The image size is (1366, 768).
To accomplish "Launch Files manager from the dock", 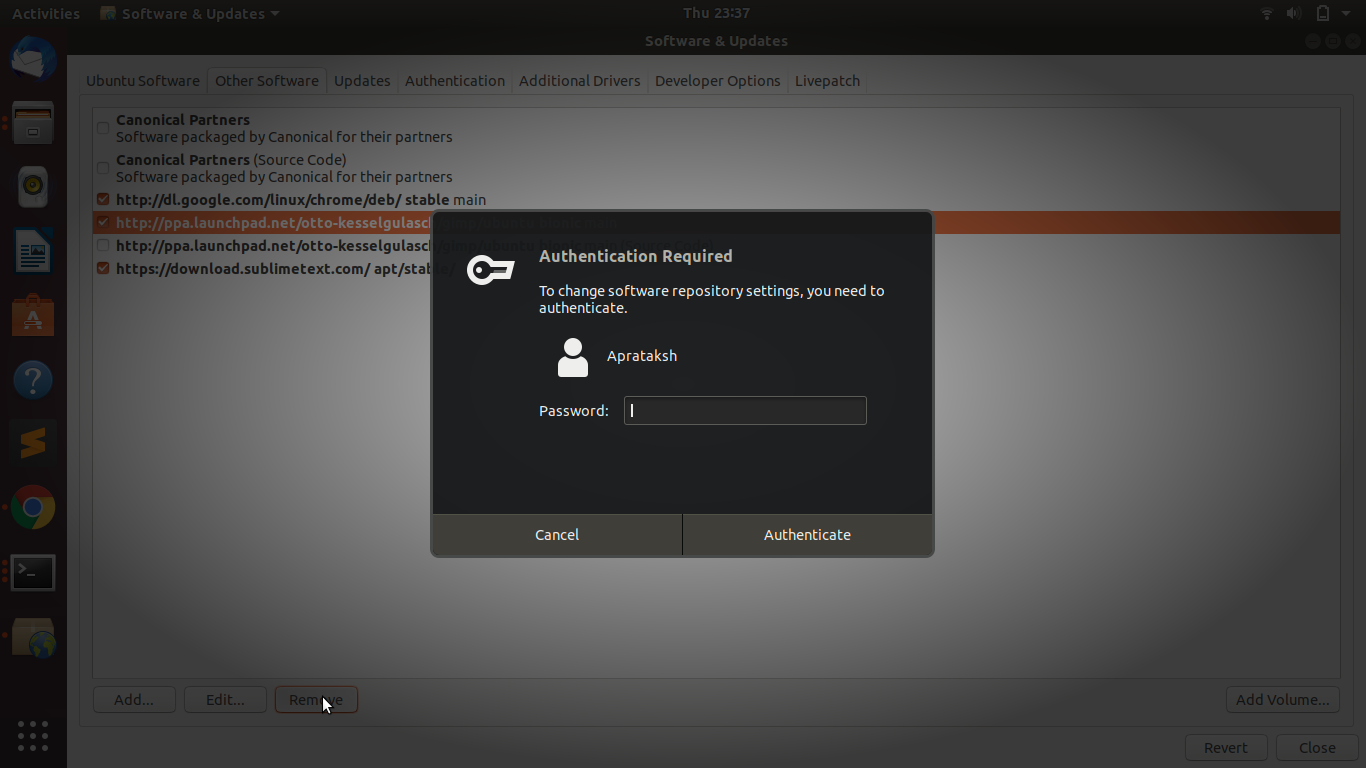I will pyautogui.click(x=33, y=122).
